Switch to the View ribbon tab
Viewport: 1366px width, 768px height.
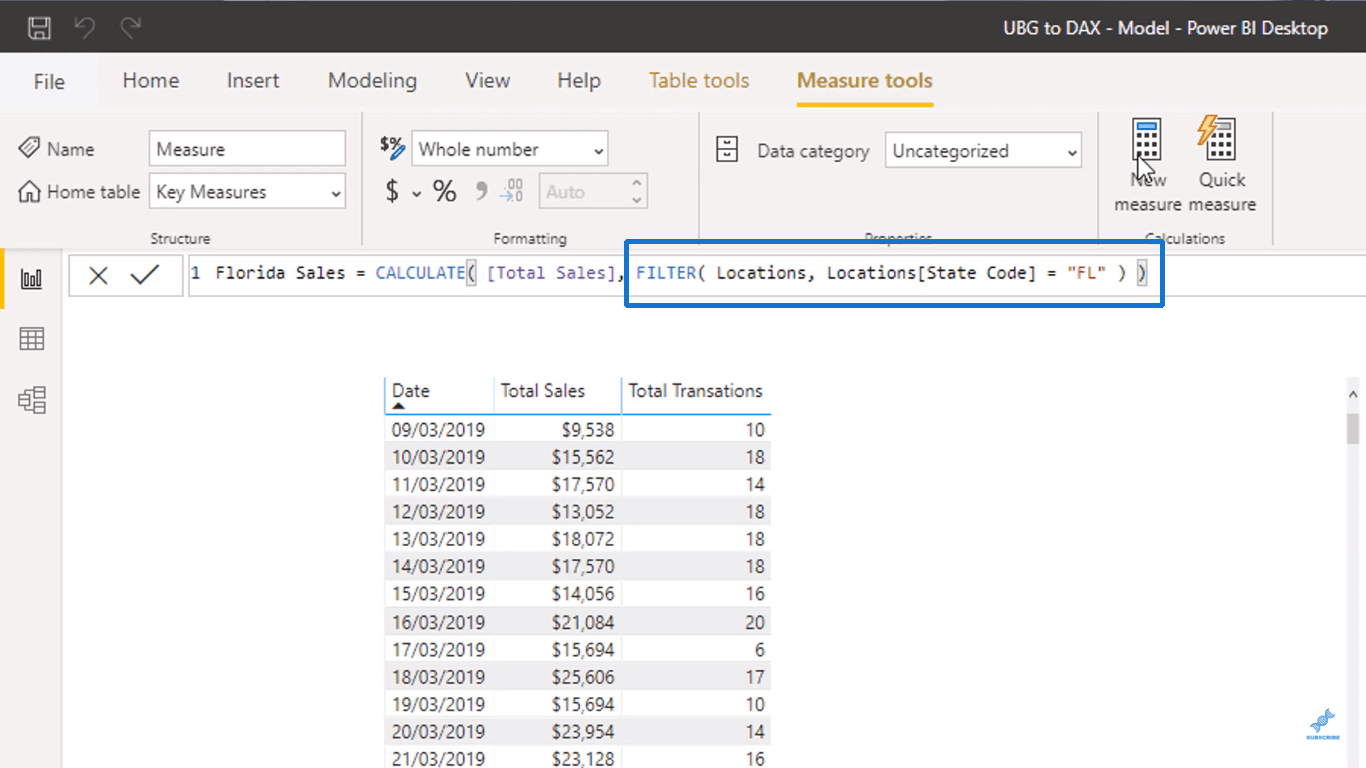487,80
